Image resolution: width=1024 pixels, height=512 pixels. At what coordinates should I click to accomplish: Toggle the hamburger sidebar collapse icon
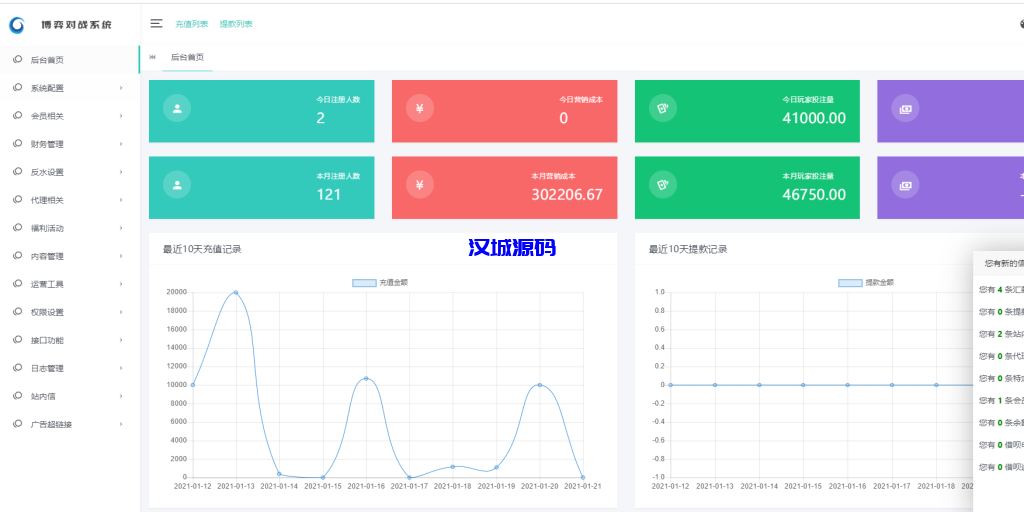[x=156, y=24]
